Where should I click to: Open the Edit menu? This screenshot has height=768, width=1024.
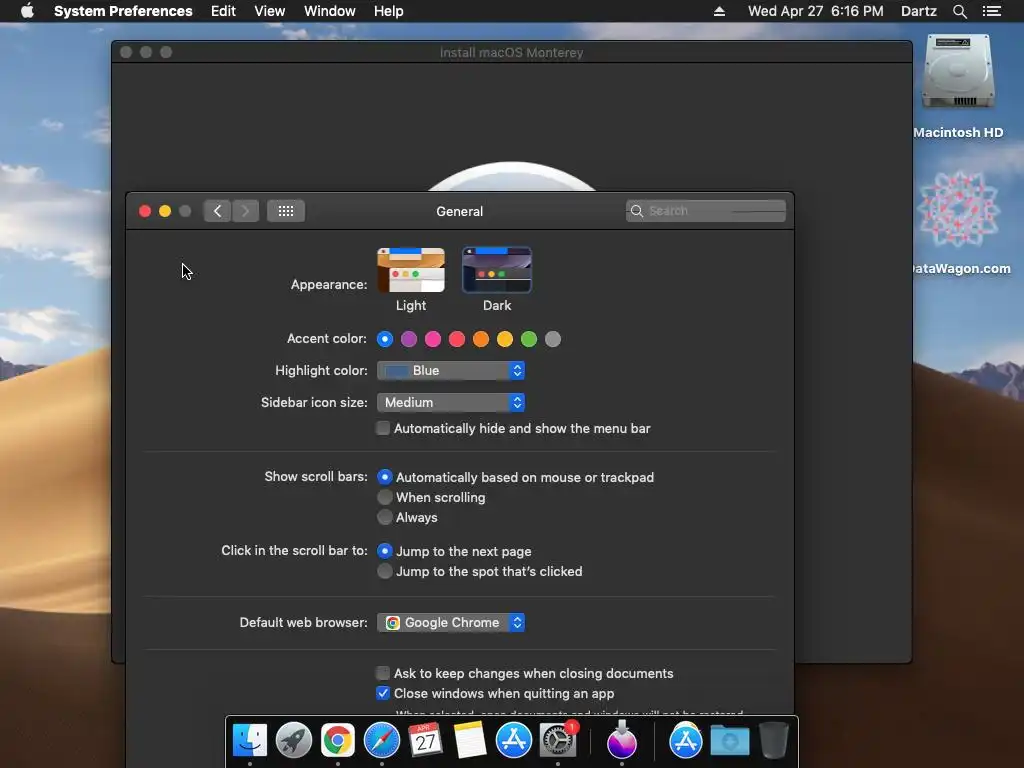tap(223, 11)
